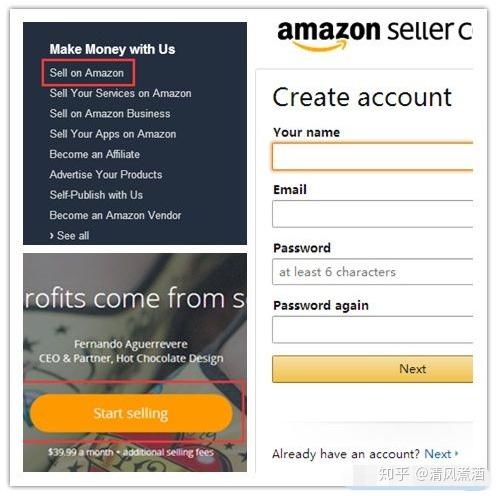Viewport: 497px width, 496px height.
Task: Open Advertise Your Products link
Action: pyautogui.click(x=106, y=174)
